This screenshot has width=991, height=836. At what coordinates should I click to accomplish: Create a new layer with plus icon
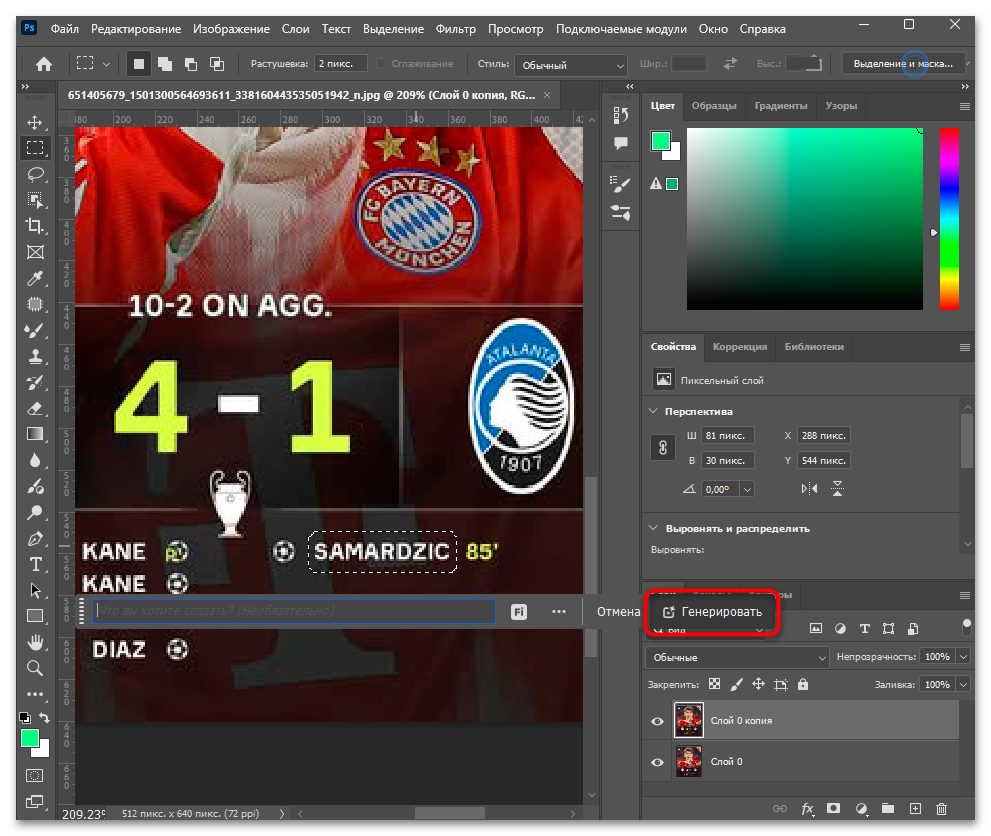915,808
